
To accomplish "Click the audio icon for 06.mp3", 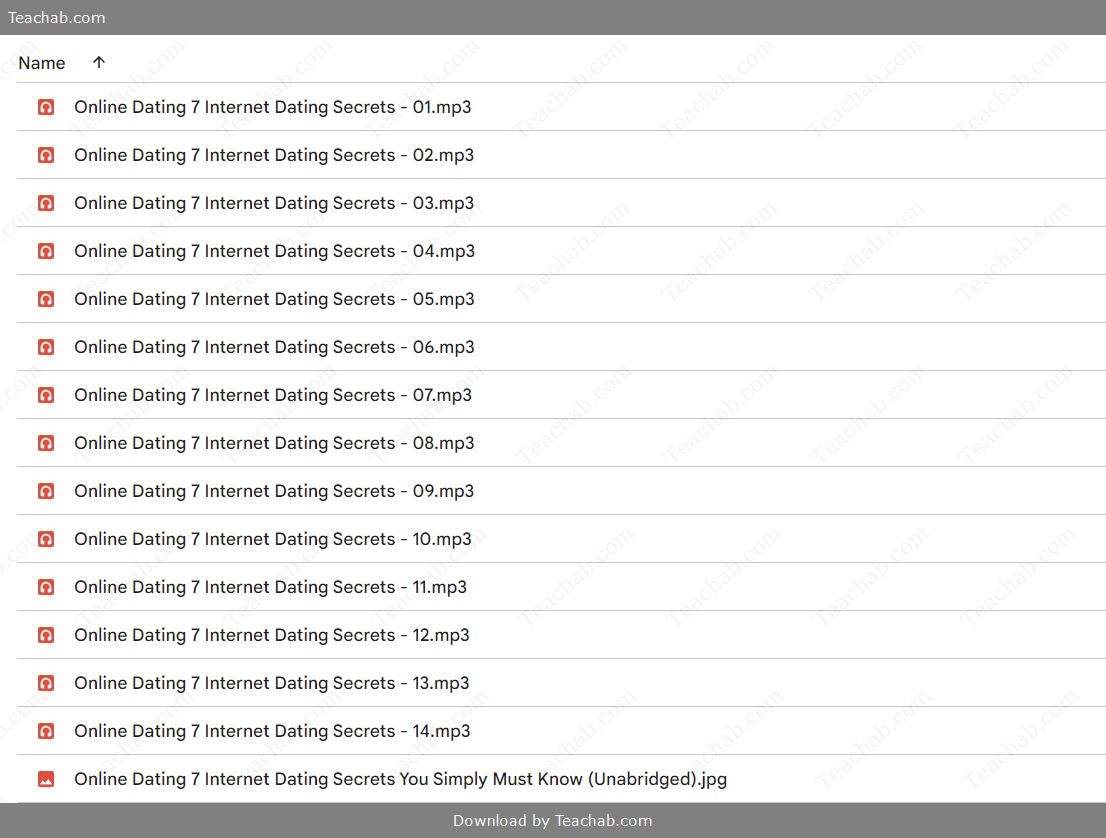I will 46,347.
